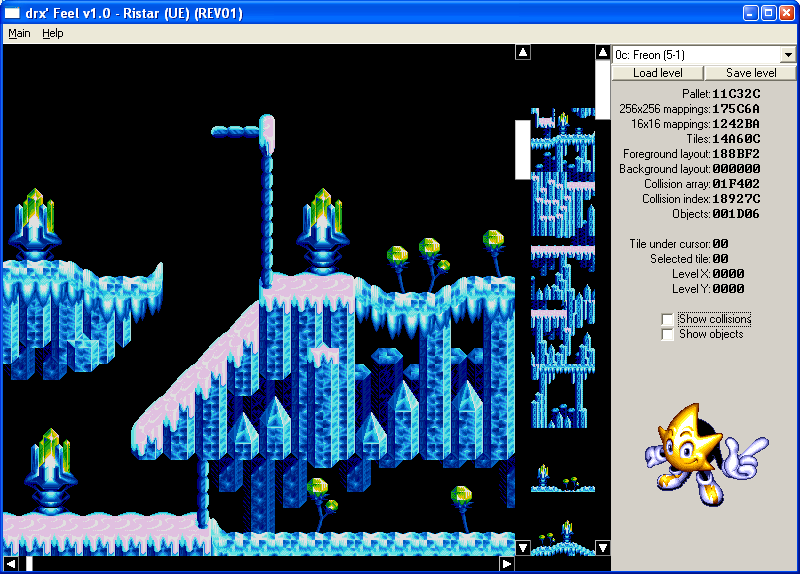Click the Tiles value 14A60C
800x574 pixels.
point(736,139)
